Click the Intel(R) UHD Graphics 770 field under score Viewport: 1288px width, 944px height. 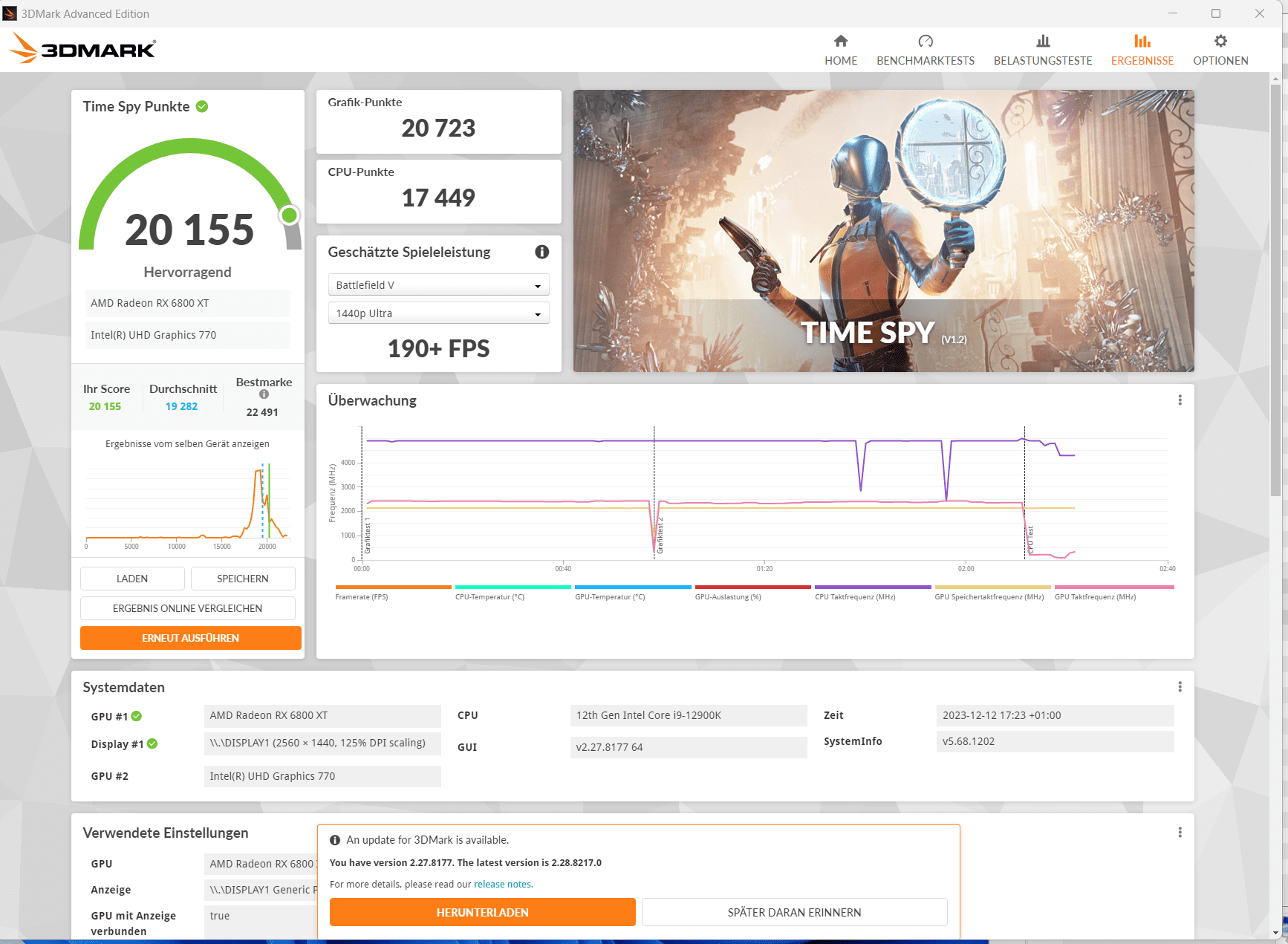[187, 335]
